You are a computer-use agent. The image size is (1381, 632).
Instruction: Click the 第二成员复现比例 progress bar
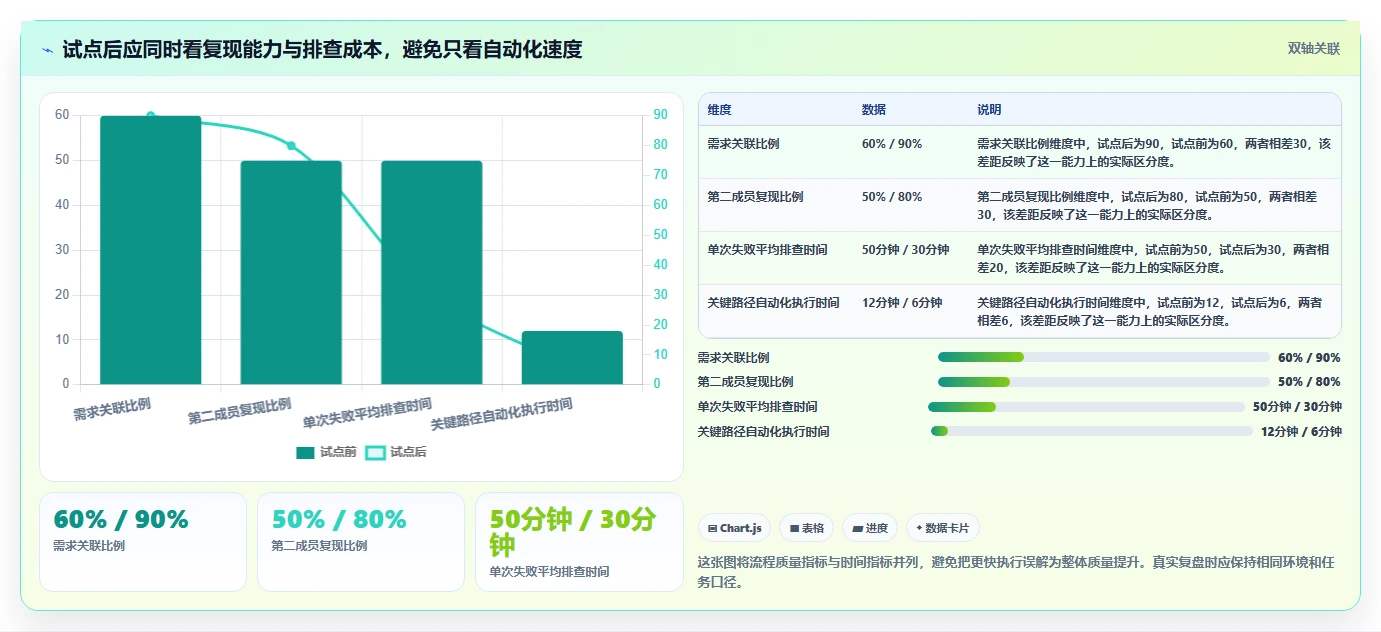click(1104, 382)
